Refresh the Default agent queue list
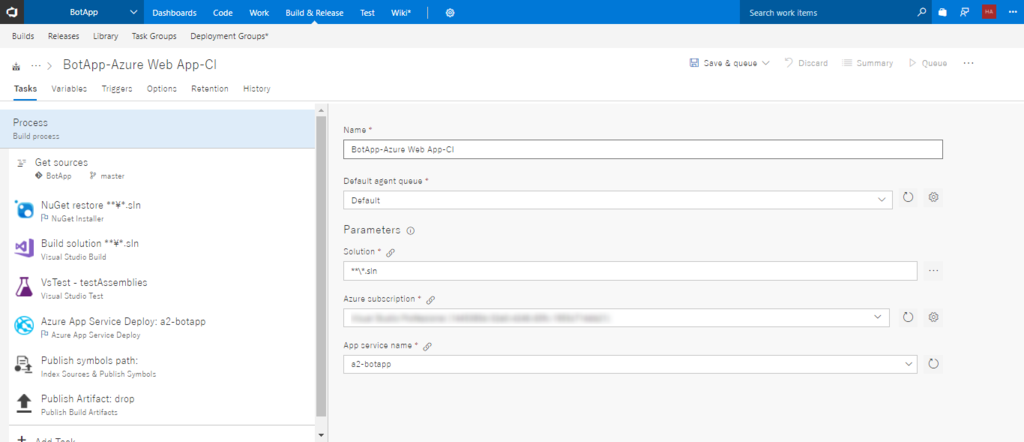Viewport: 1024px width, 442px height. (x=907, y=197)
